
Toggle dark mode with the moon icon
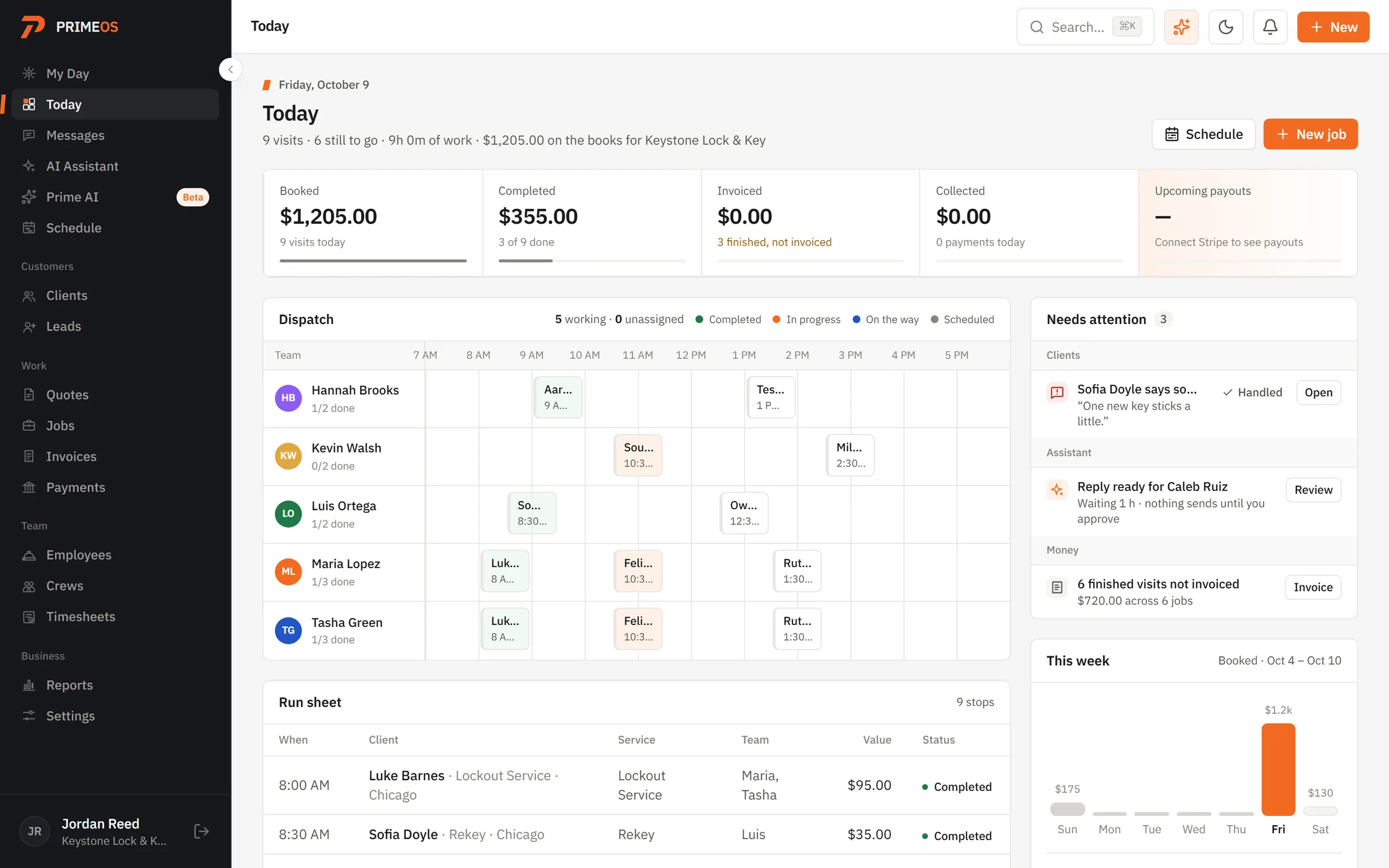[1226, 27]
